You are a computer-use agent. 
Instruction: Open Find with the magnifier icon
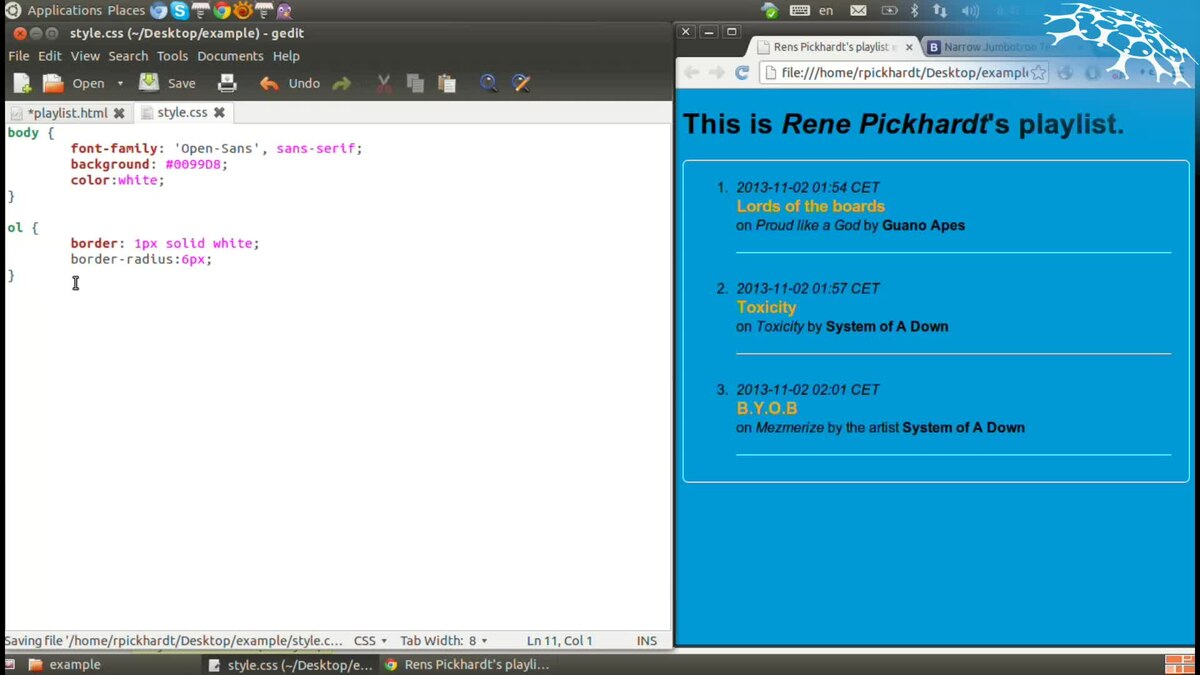pyautogui.click(x=488, y=84)
